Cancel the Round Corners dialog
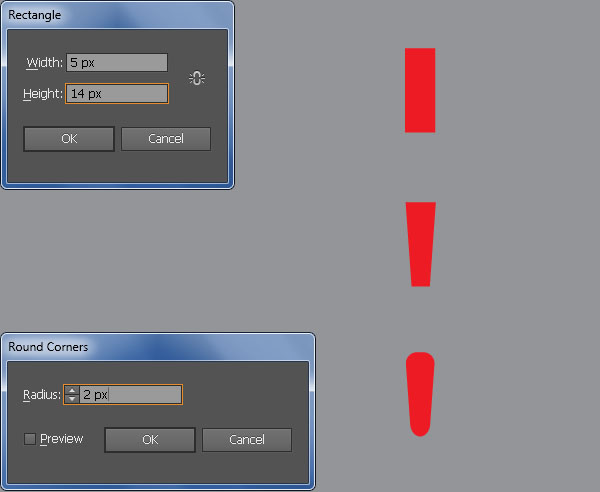Screen dimensions: 600x492 [x=247, y=440]
